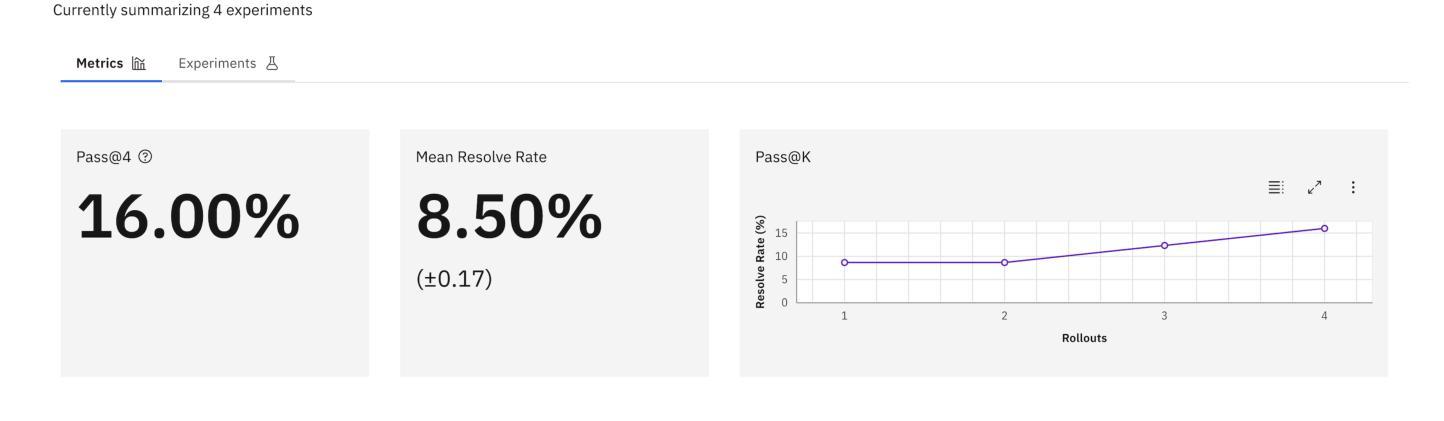Select the rollout 4 data point
Screen dimensions: 1444x421
(1324, 228)
